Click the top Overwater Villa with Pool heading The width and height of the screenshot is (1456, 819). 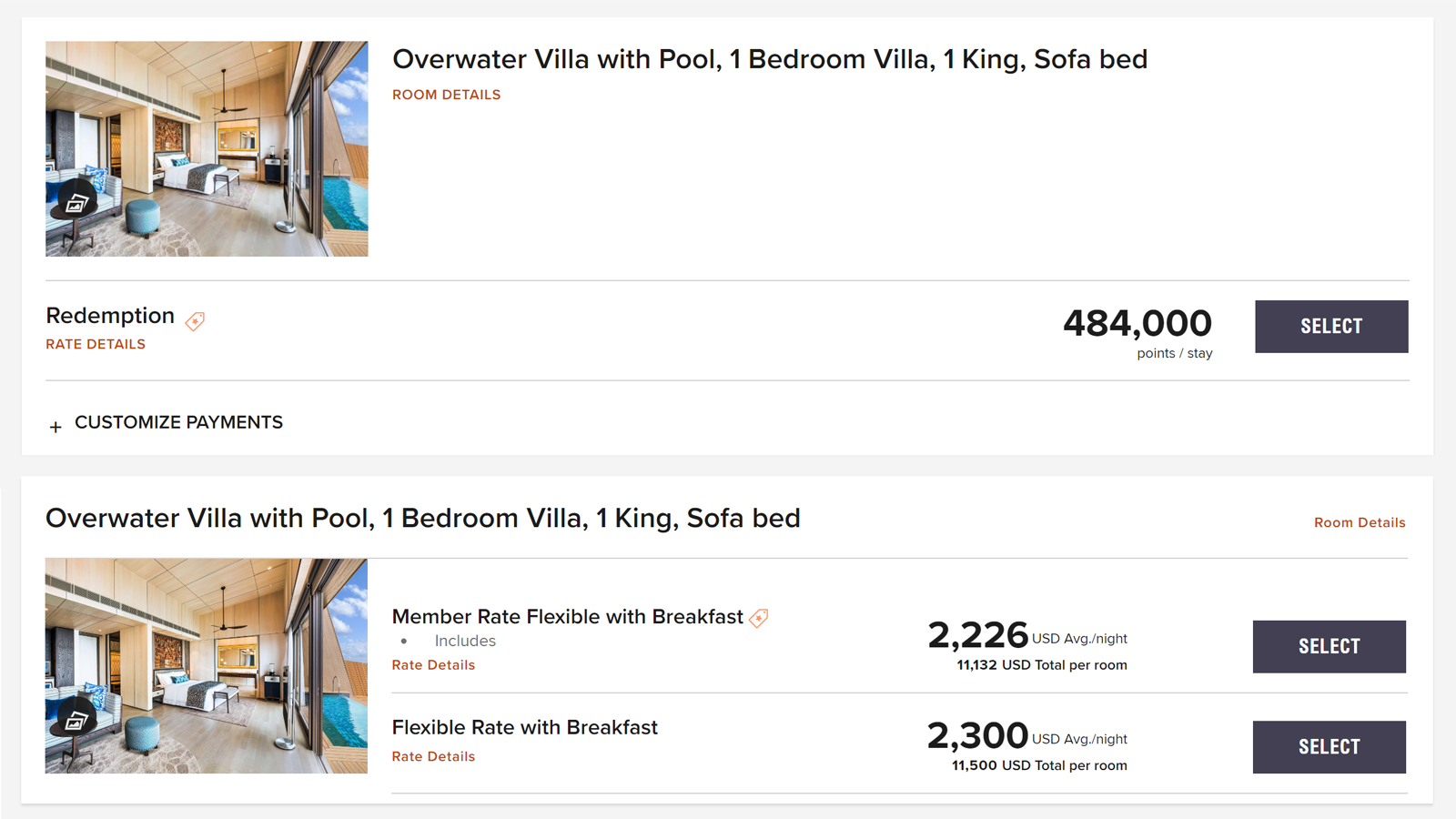pyautogui.click(x=770, y=59)
